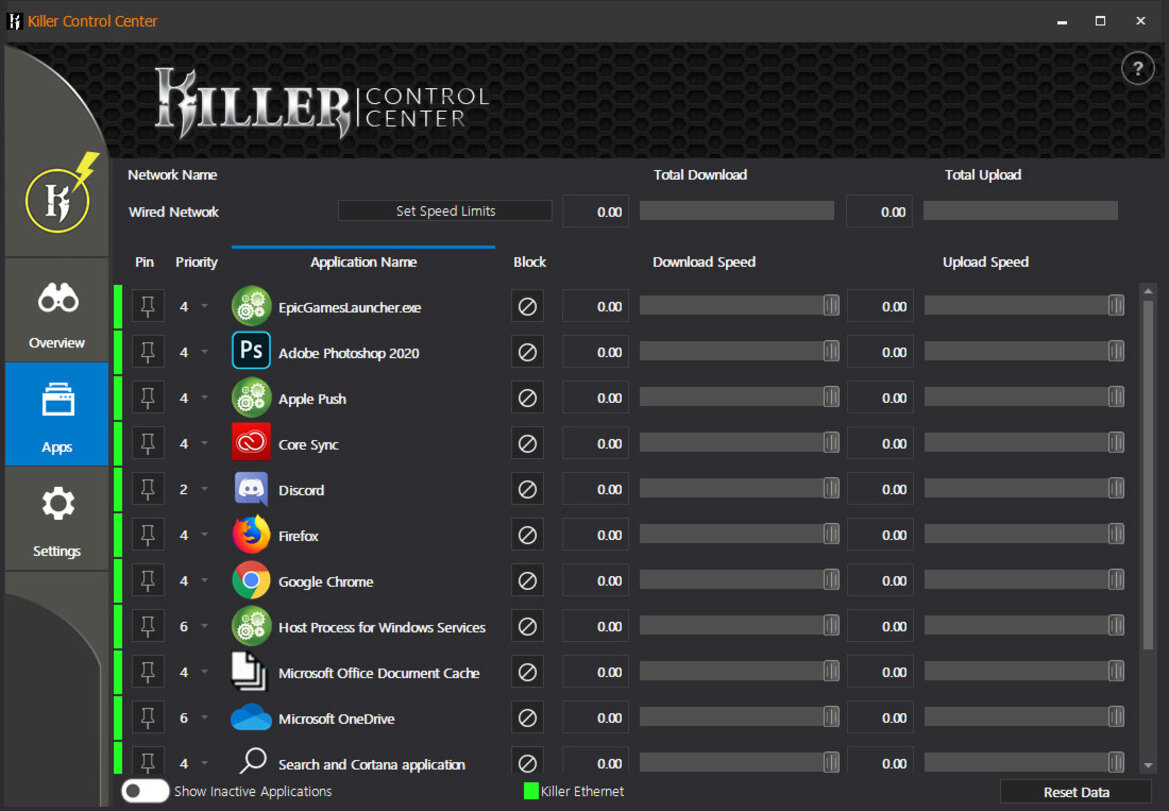Click the Discord app icon
This screenshot has height=811, width=1169.
[x=251, y=489]
